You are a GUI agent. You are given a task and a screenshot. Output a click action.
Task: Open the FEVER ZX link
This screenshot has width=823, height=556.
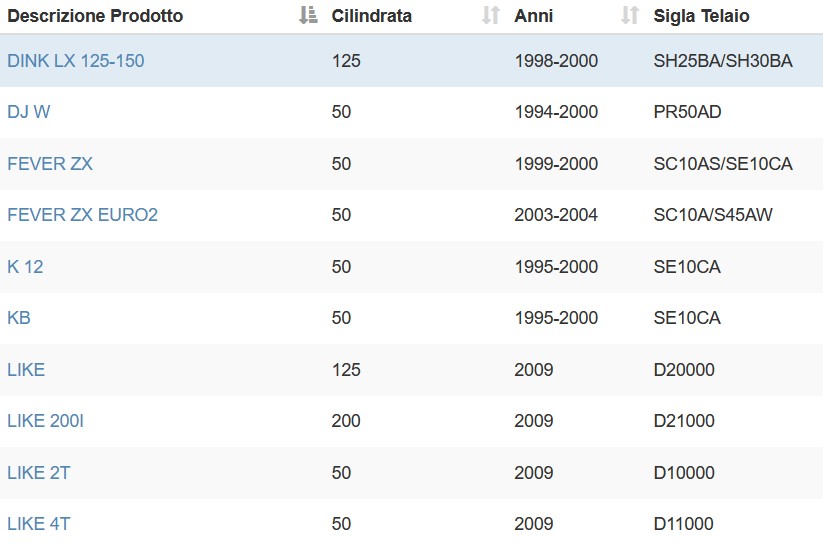[50, 164]
